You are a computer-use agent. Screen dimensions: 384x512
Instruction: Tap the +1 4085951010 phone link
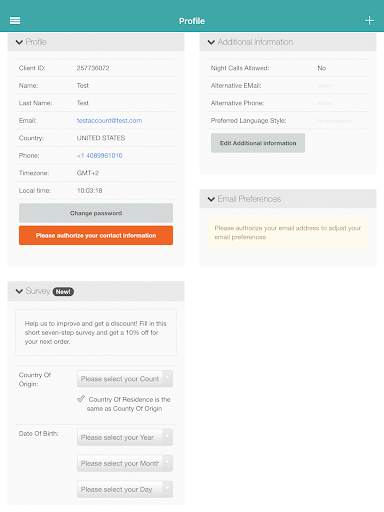coord(100,156)
